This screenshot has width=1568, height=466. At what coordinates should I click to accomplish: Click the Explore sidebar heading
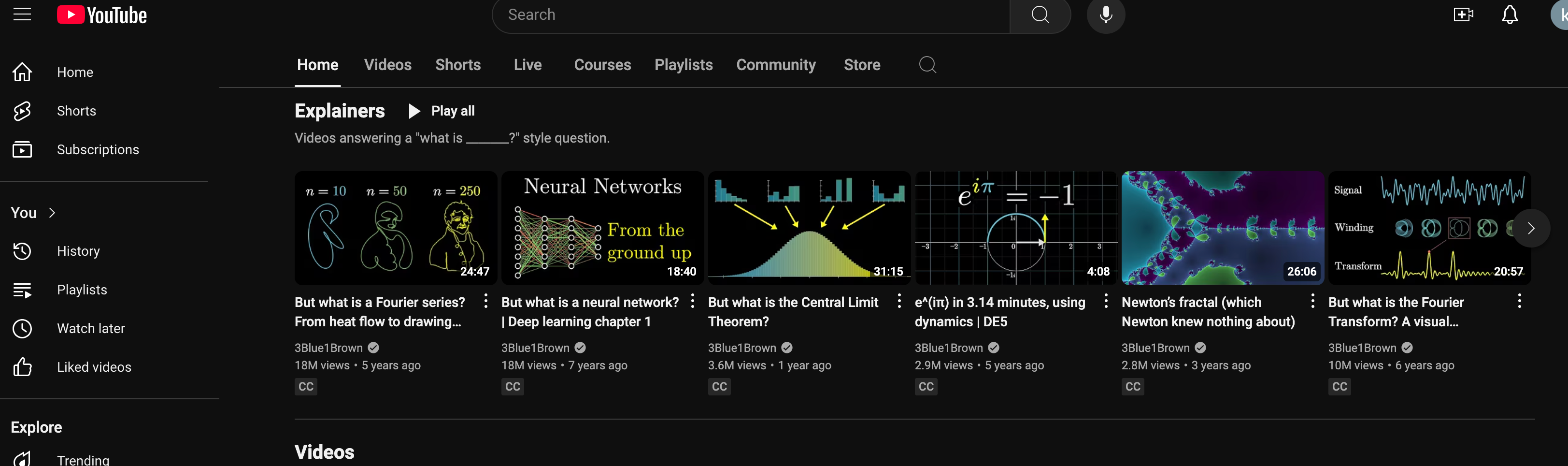37,427
